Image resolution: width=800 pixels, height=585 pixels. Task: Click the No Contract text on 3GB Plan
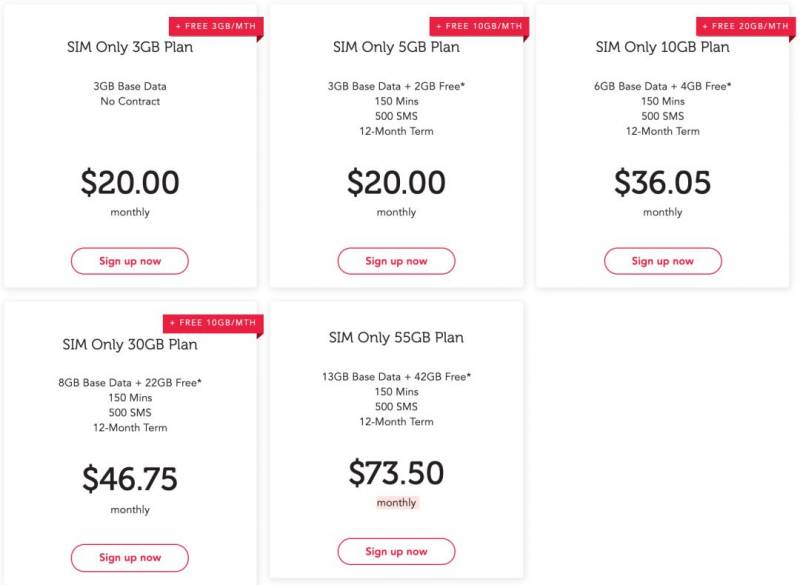[130, 102]
